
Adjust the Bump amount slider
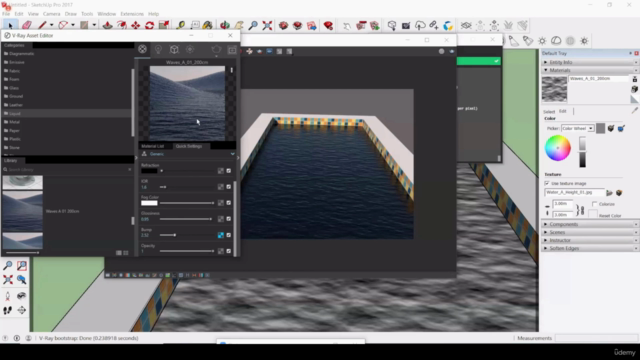pos(187,235)
